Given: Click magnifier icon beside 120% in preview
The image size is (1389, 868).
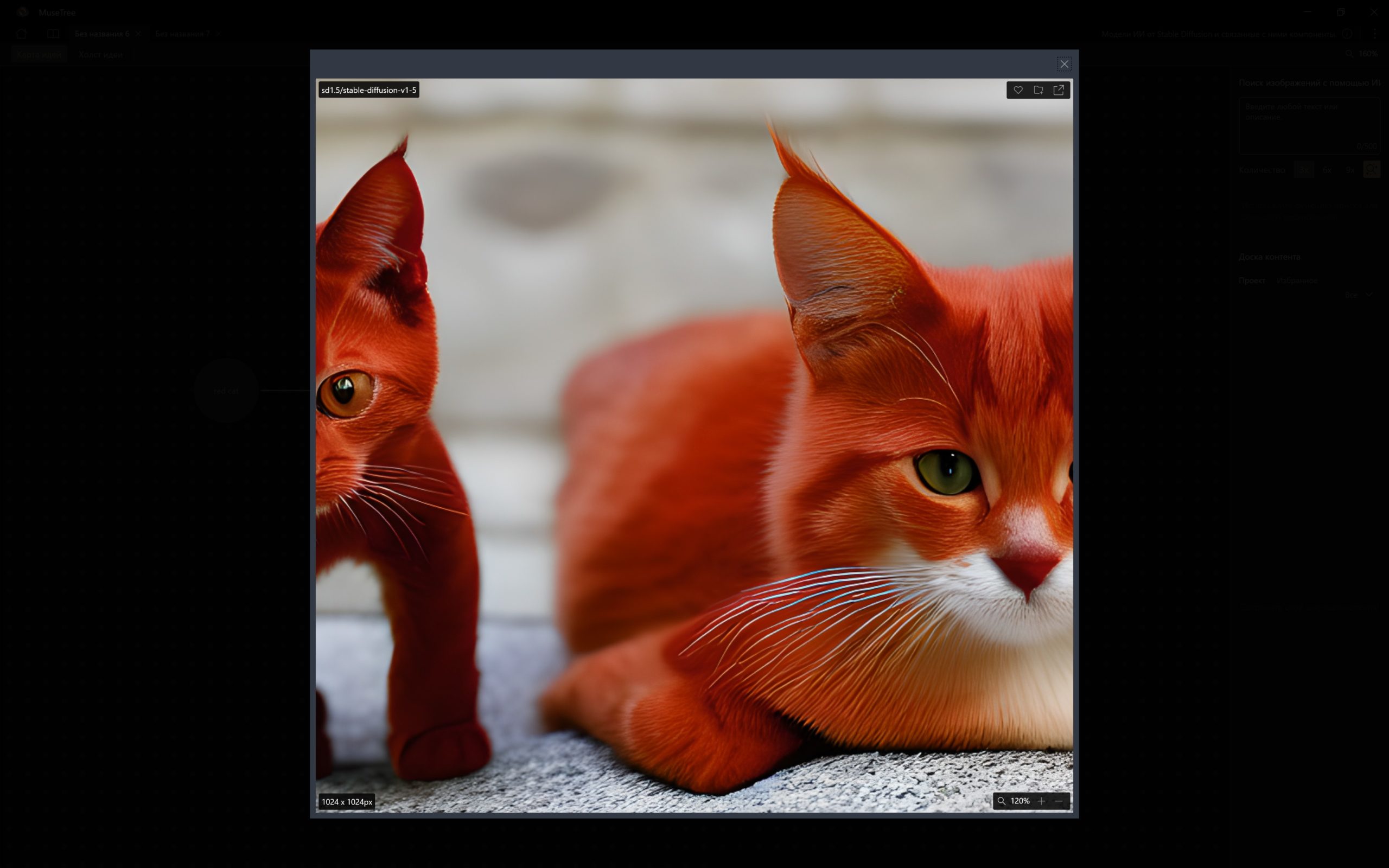Looking at the screenshot, I should click(x=1001, y=801).
